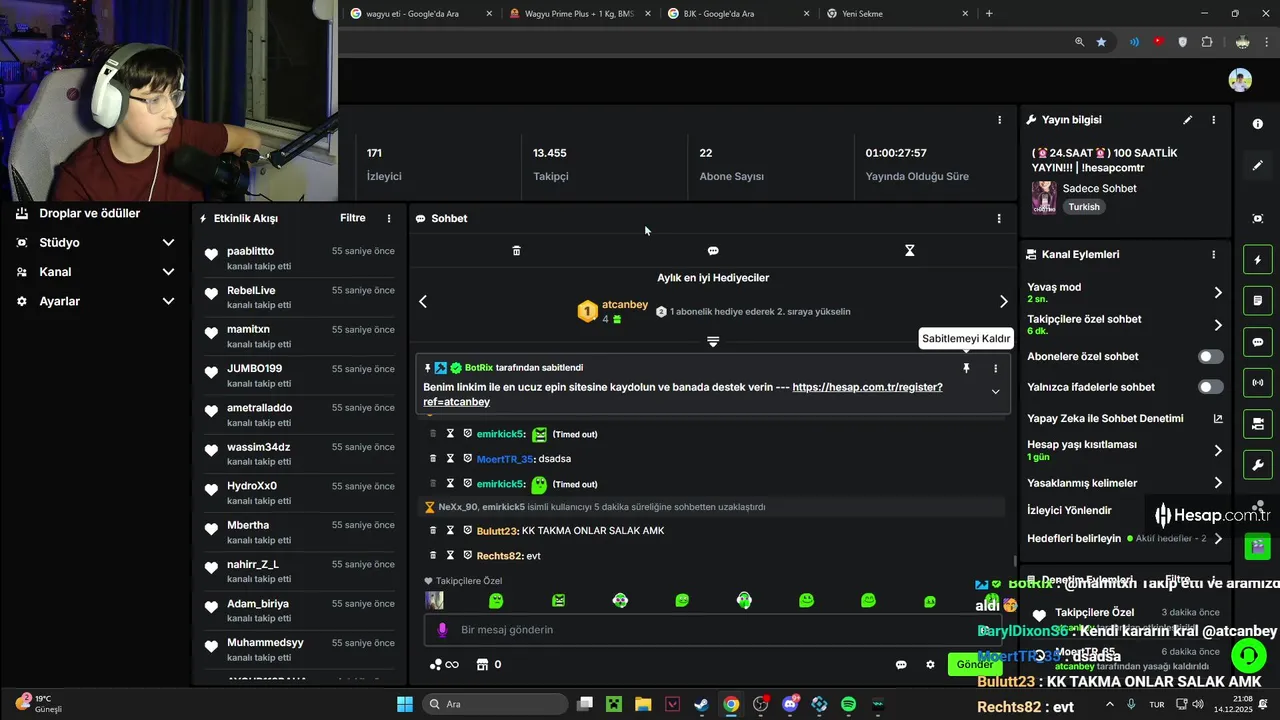Click broadcast signal icon in right sidebar
The height and width of the screenshot is (720, 1280).
click(x=1258, y=383)
